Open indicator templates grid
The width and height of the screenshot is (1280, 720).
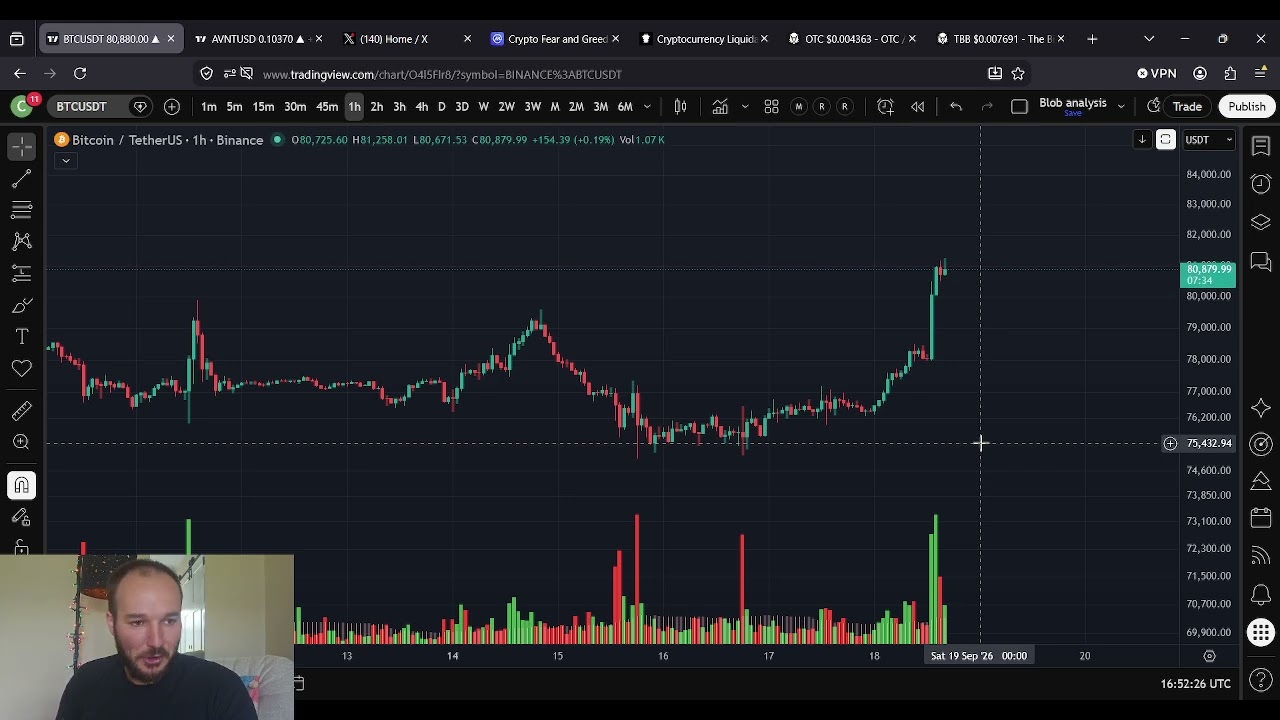[771, 106]
